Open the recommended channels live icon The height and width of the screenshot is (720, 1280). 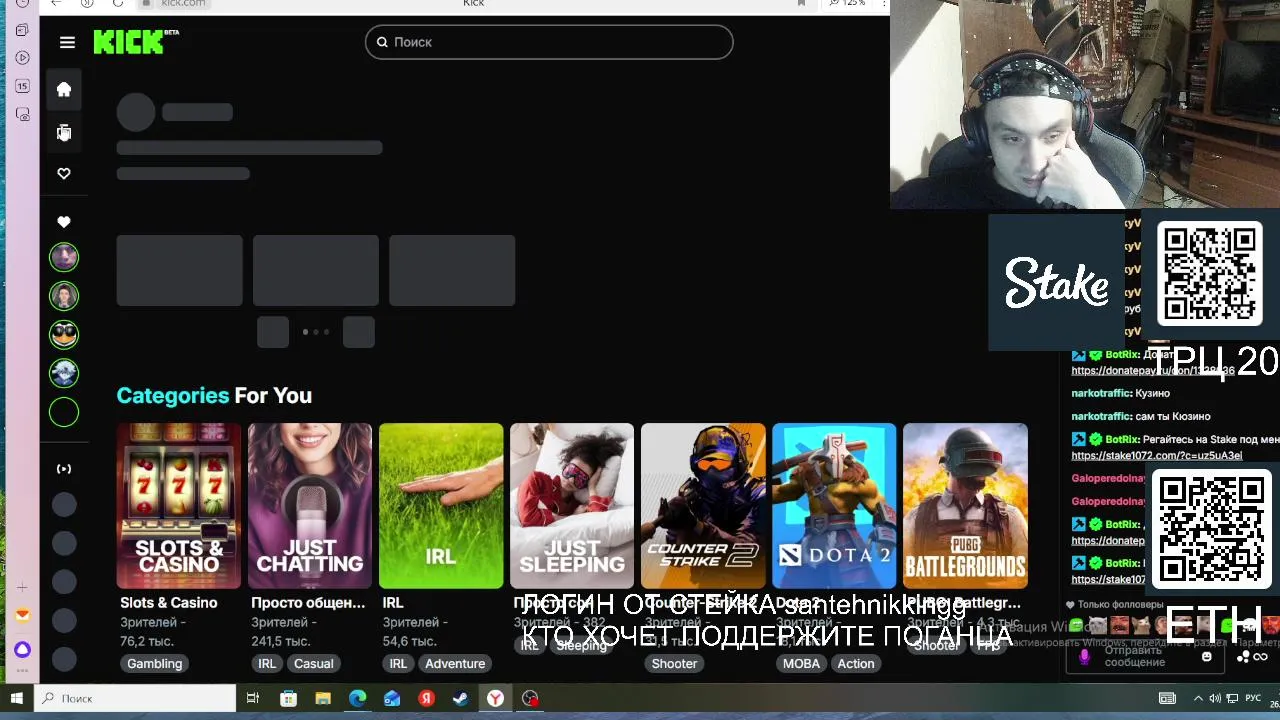click(x=64, y=469)
